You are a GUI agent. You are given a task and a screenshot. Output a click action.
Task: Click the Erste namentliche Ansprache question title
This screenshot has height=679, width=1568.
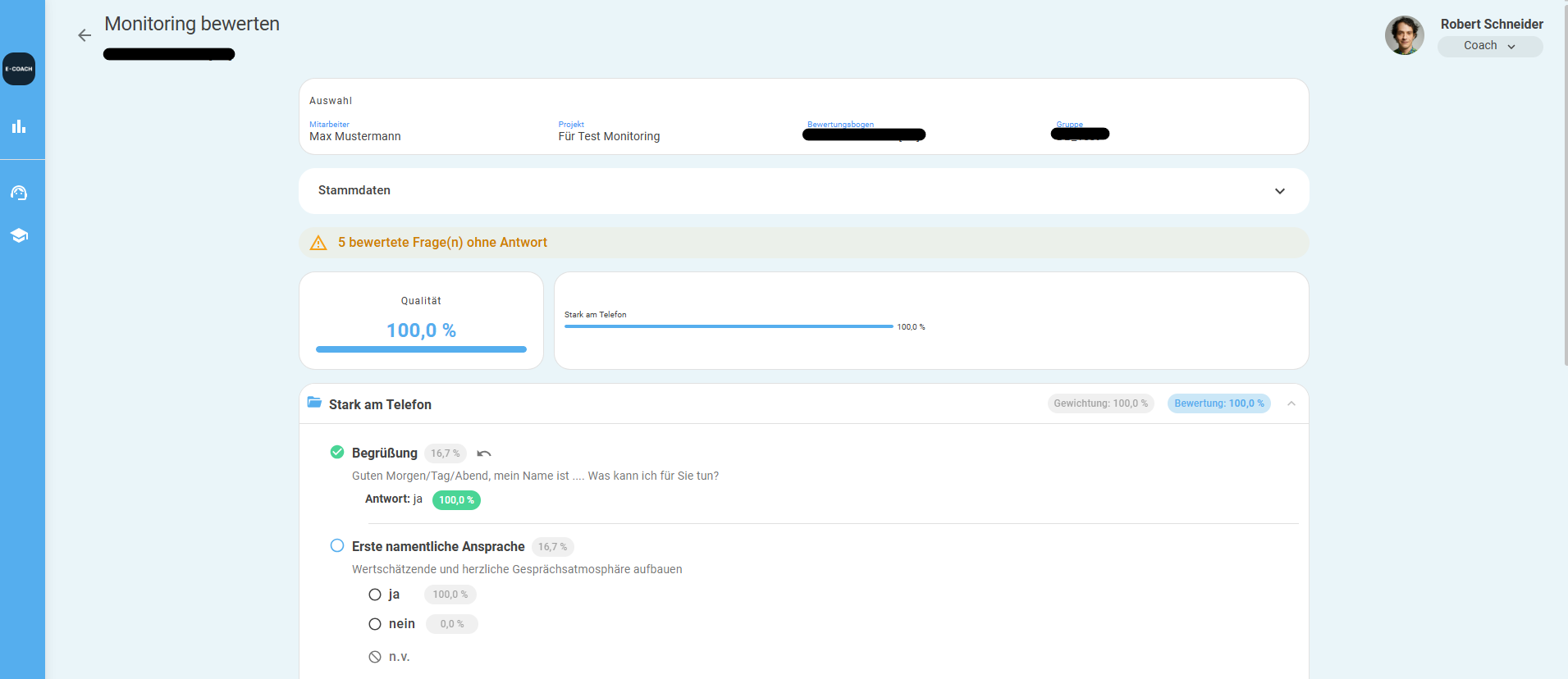pyautogui.click(x=438, y=547)
